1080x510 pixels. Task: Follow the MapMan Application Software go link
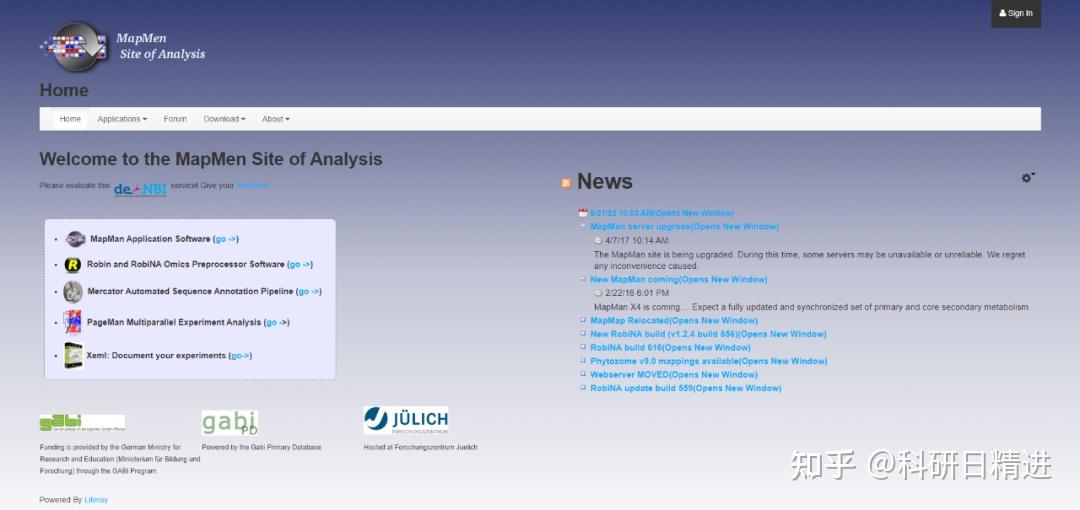click(x=226, y=239)
